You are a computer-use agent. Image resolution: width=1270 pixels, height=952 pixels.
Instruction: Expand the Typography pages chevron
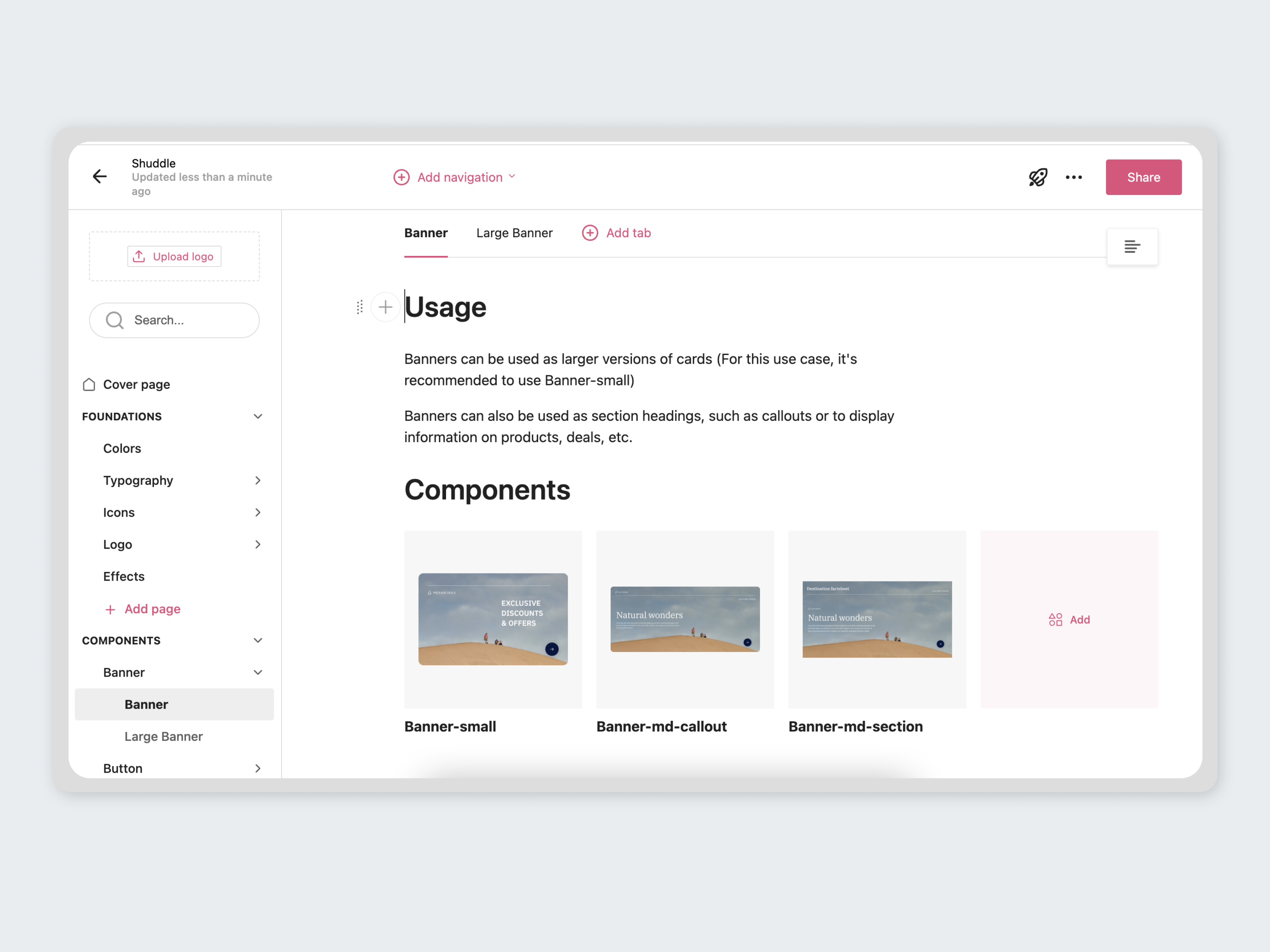(x=258, y=480)
